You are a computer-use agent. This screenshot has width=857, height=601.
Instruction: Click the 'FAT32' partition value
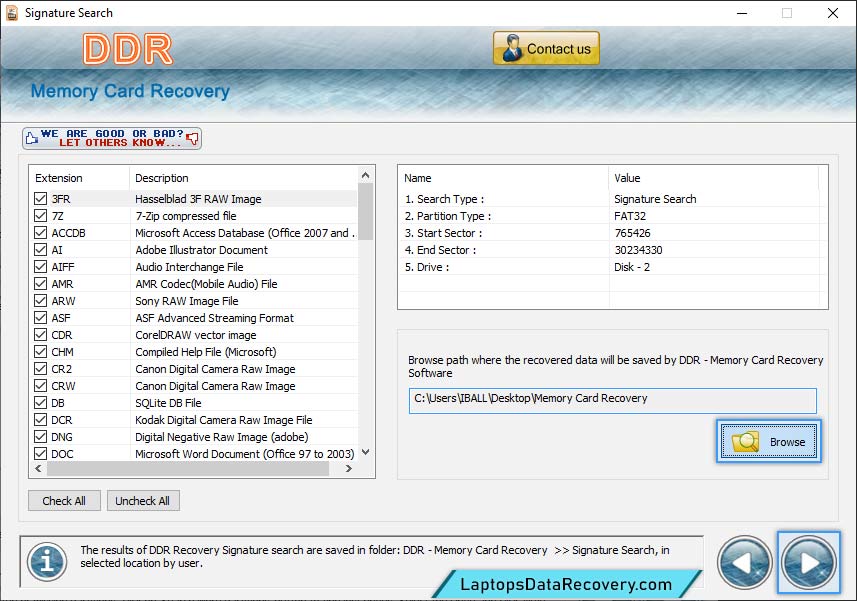click(x=630, y=216)
